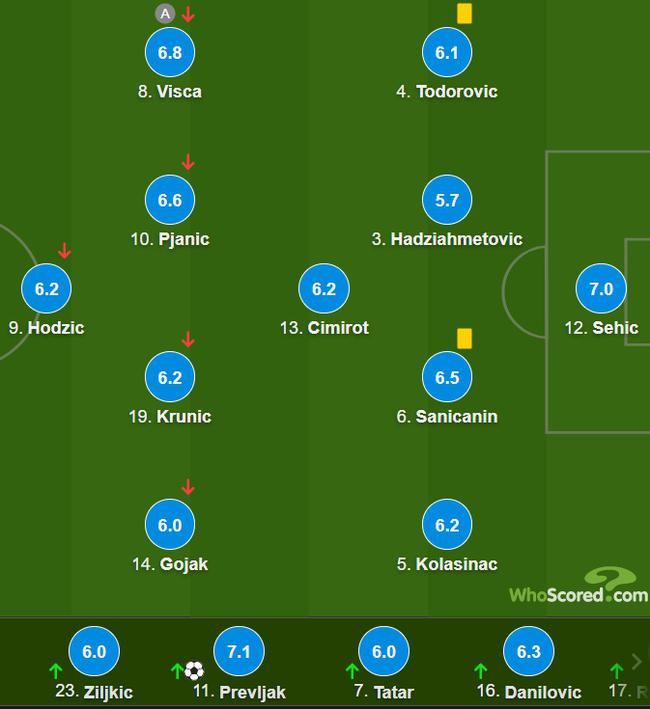Click Todorovic's 6.1 rating circle
This screenshot has width=650, height=709.
coord(447,52)
